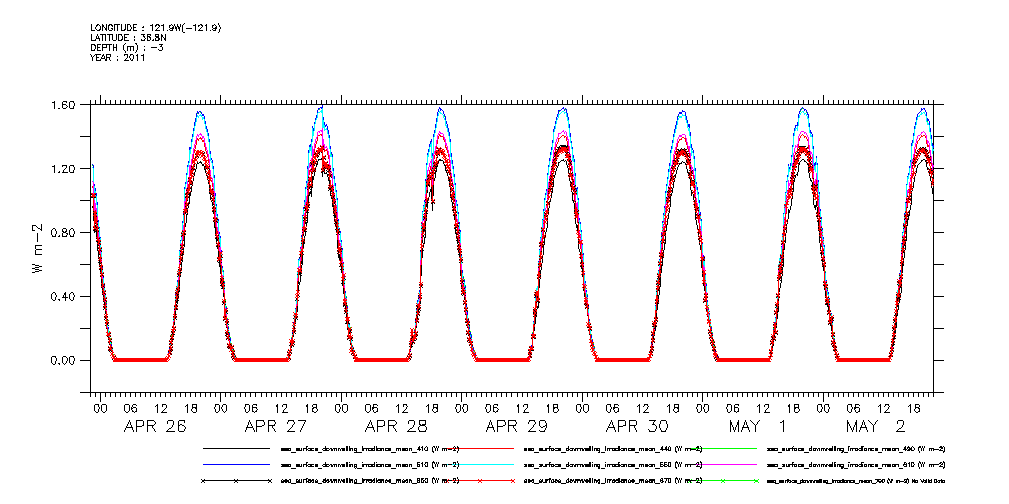Click the 0.40 y-axis label
Image resolution: width=1009 pixels, height=504 pixels.
tap(64, 296)
